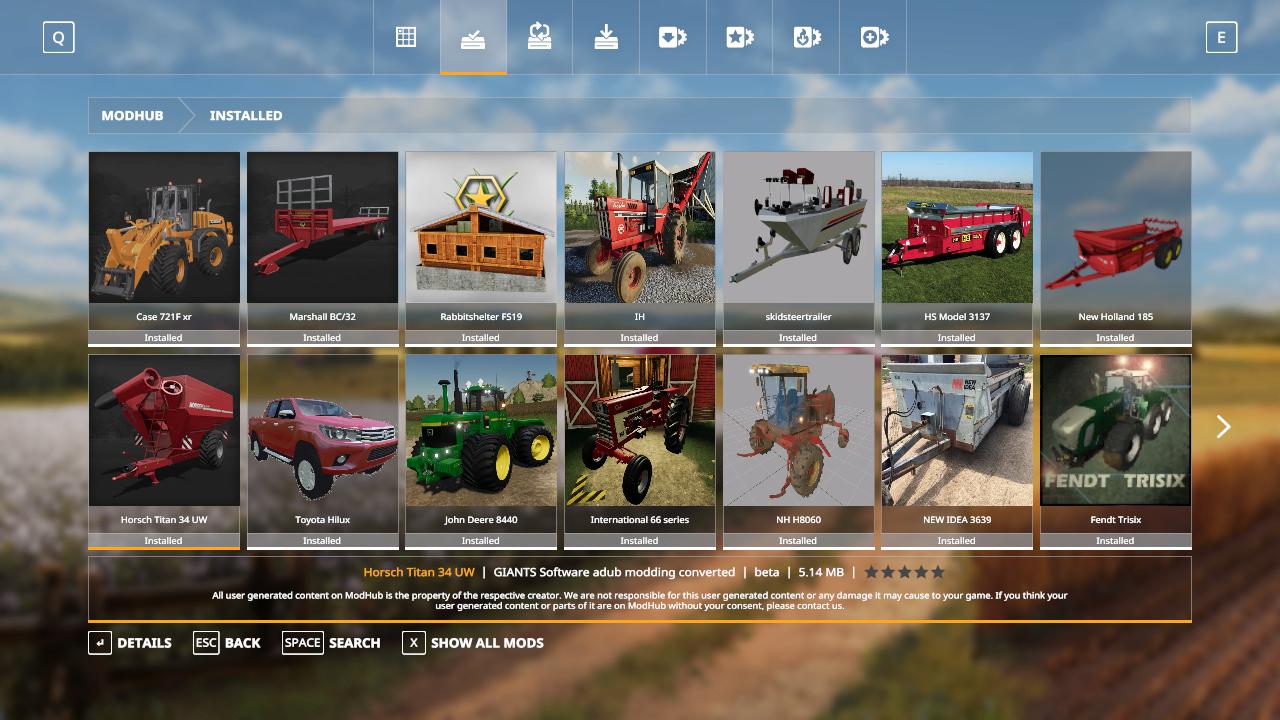
Task: Open the flame trending mods tab
Action: click(x=806, y=37)
